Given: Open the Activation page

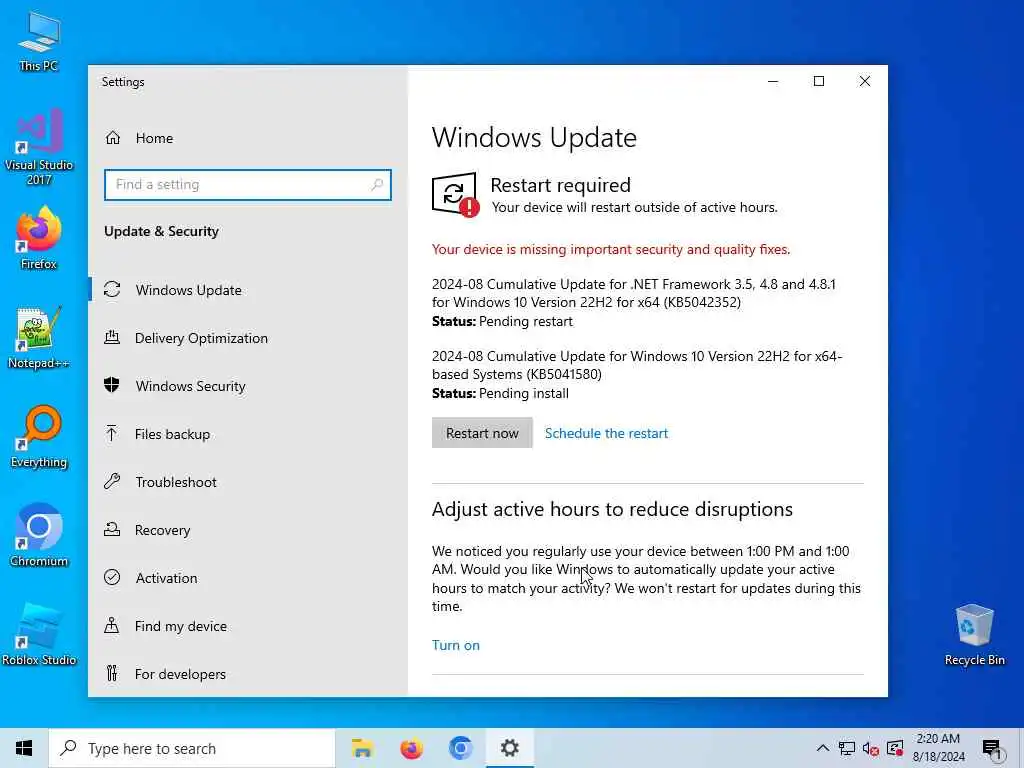Looking at the screenshot, I should pyautogui.click(x=248, y=578).
